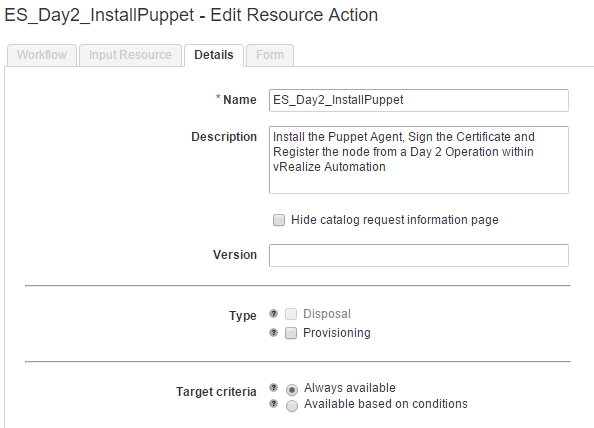This screenshot has width=594, height=428.
Task: Select the Details tab
Action: click(214, 55)
